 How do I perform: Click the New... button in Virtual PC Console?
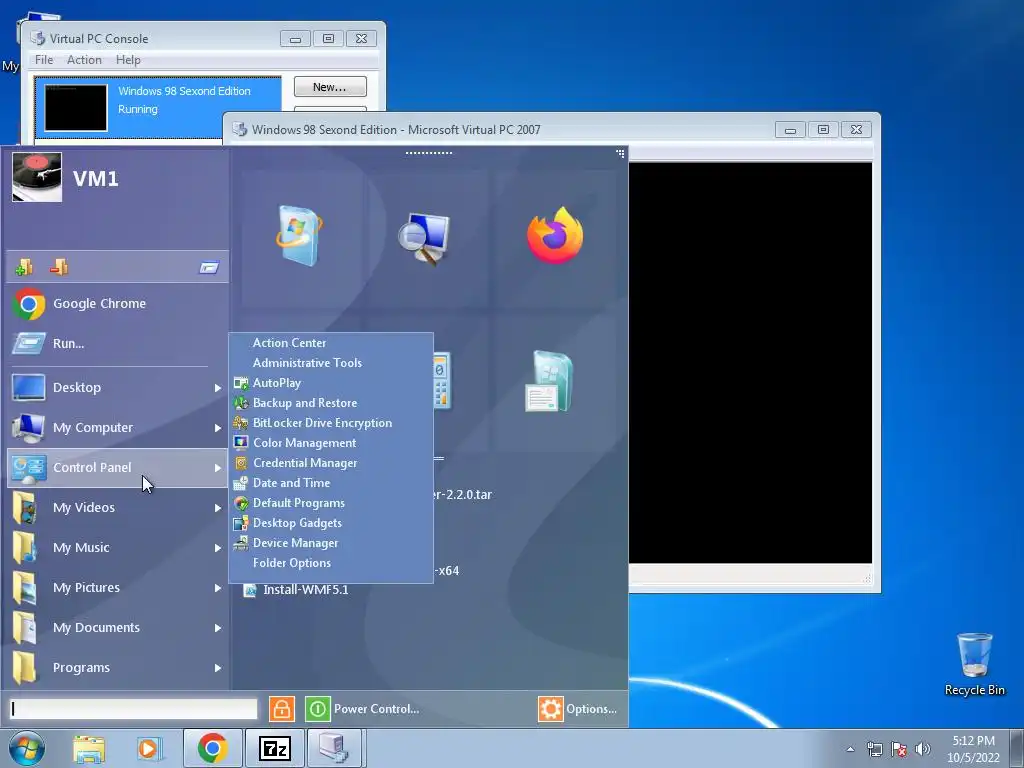[330, 87]
